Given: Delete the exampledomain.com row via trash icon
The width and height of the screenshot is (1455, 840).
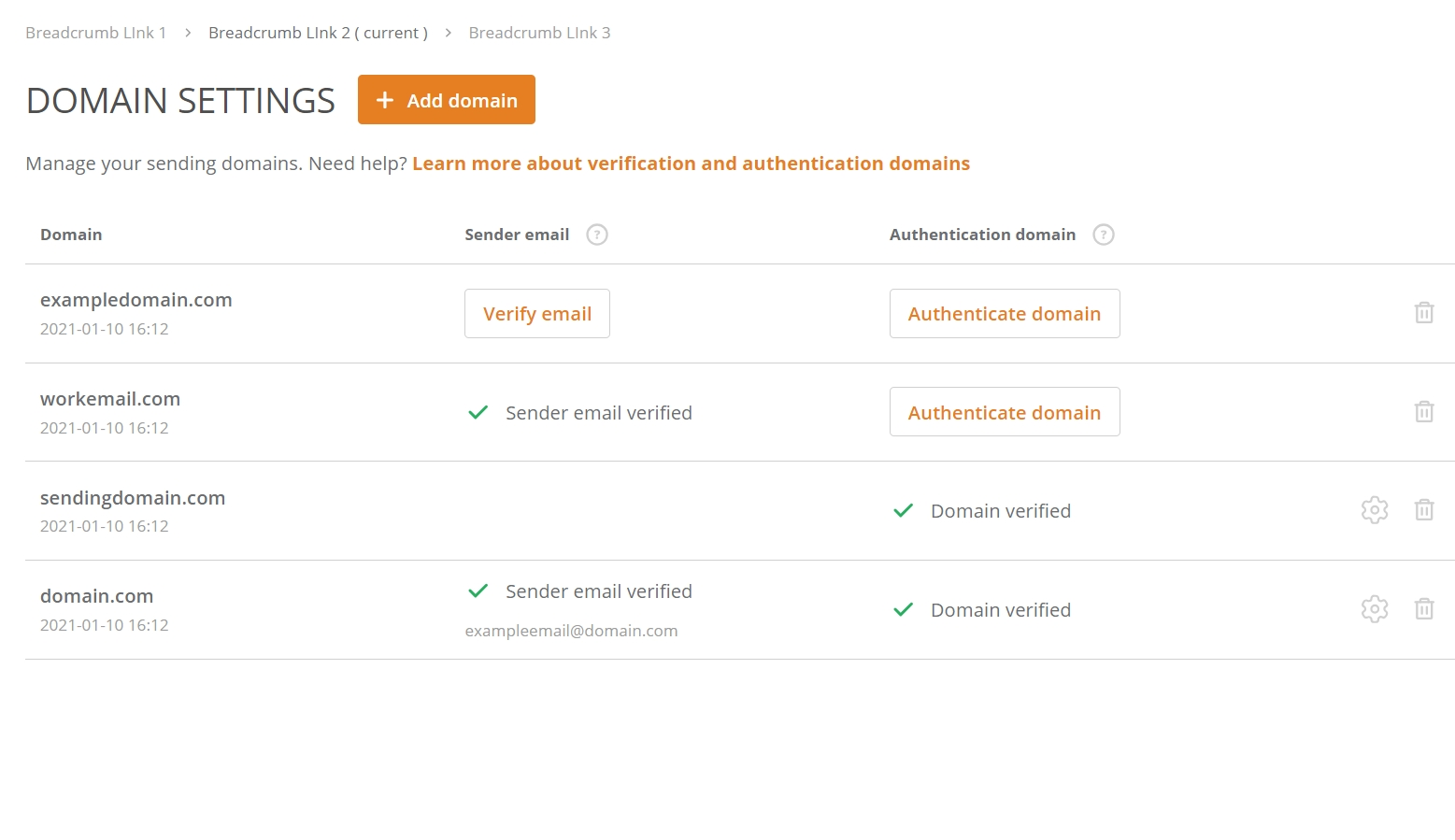Looking at the screenshot, I should click(x=1423, y=313).
